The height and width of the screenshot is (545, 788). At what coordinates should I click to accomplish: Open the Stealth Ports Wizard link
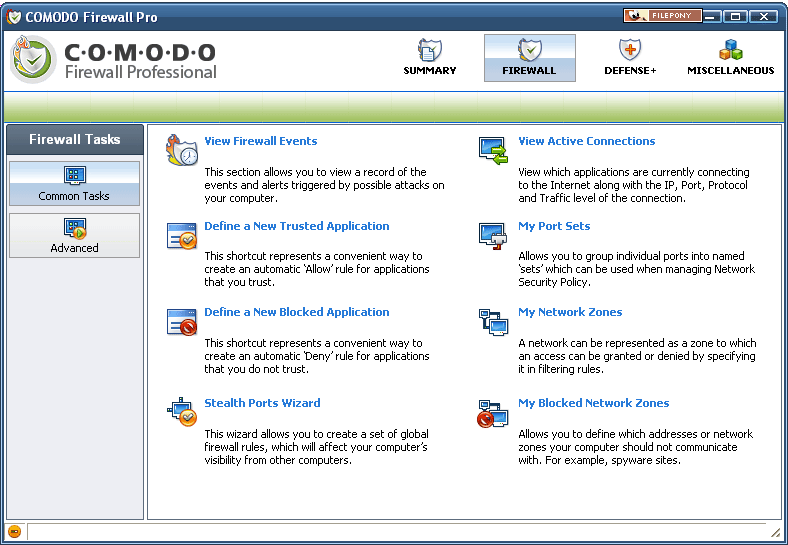(x=262, y=403)
